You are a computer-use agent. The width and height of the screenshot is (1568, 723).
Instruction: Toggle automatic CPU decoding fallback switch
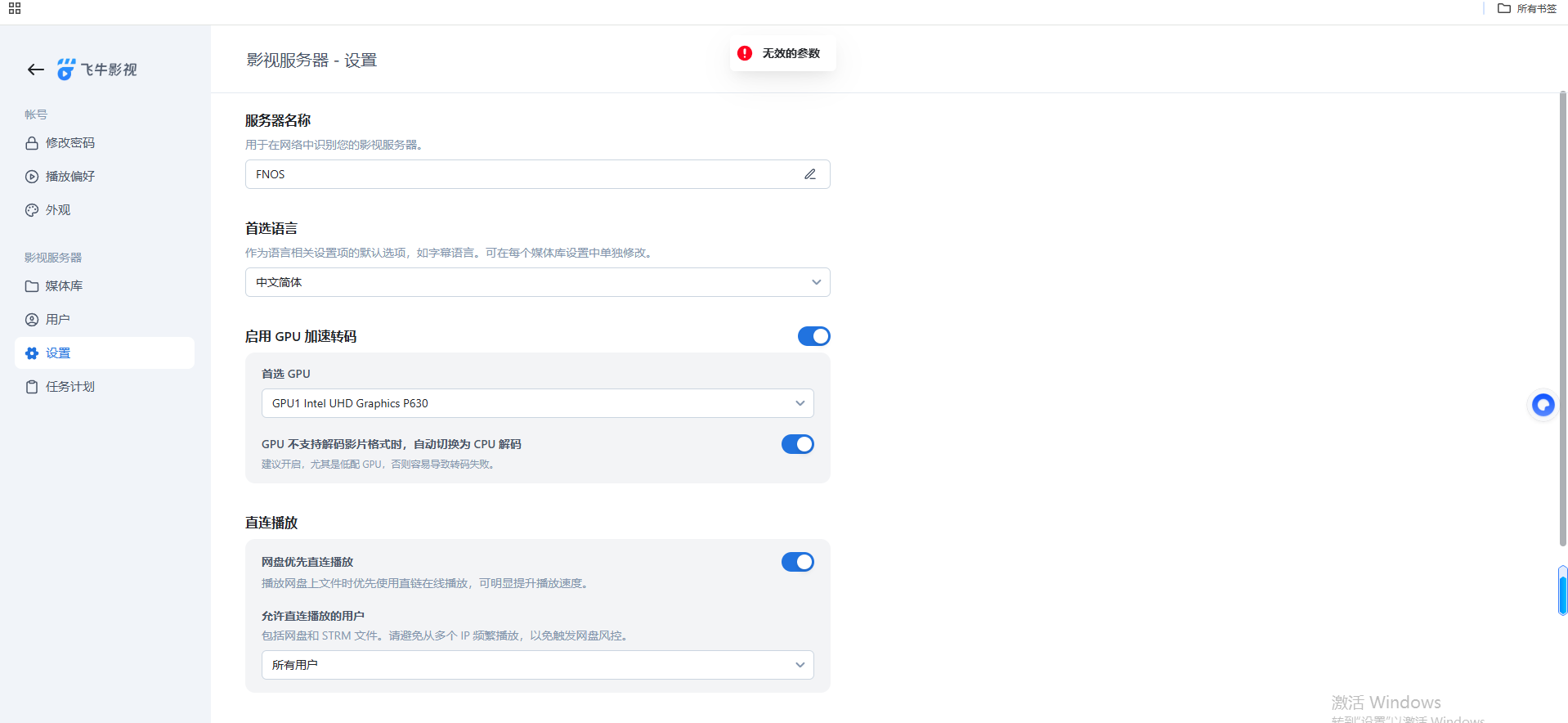click(798, 444)
